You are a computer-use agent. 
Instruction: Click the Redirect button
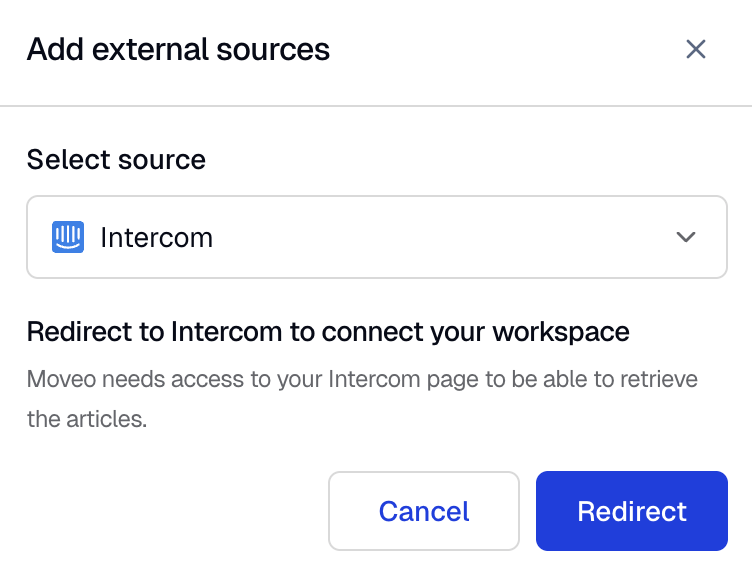pyautogui.click(x=632, y=511)
